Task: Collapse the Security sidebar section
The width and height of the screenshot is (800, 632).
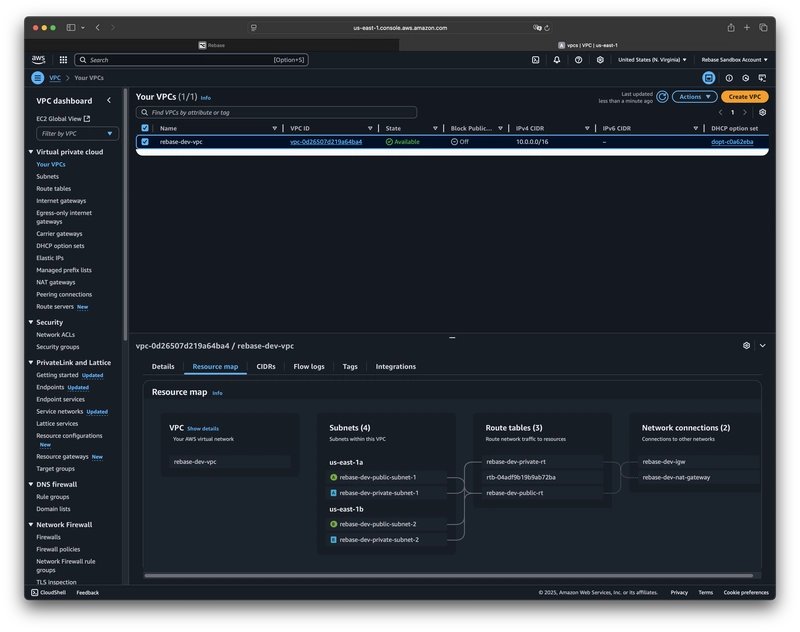Action: (31, 322)
